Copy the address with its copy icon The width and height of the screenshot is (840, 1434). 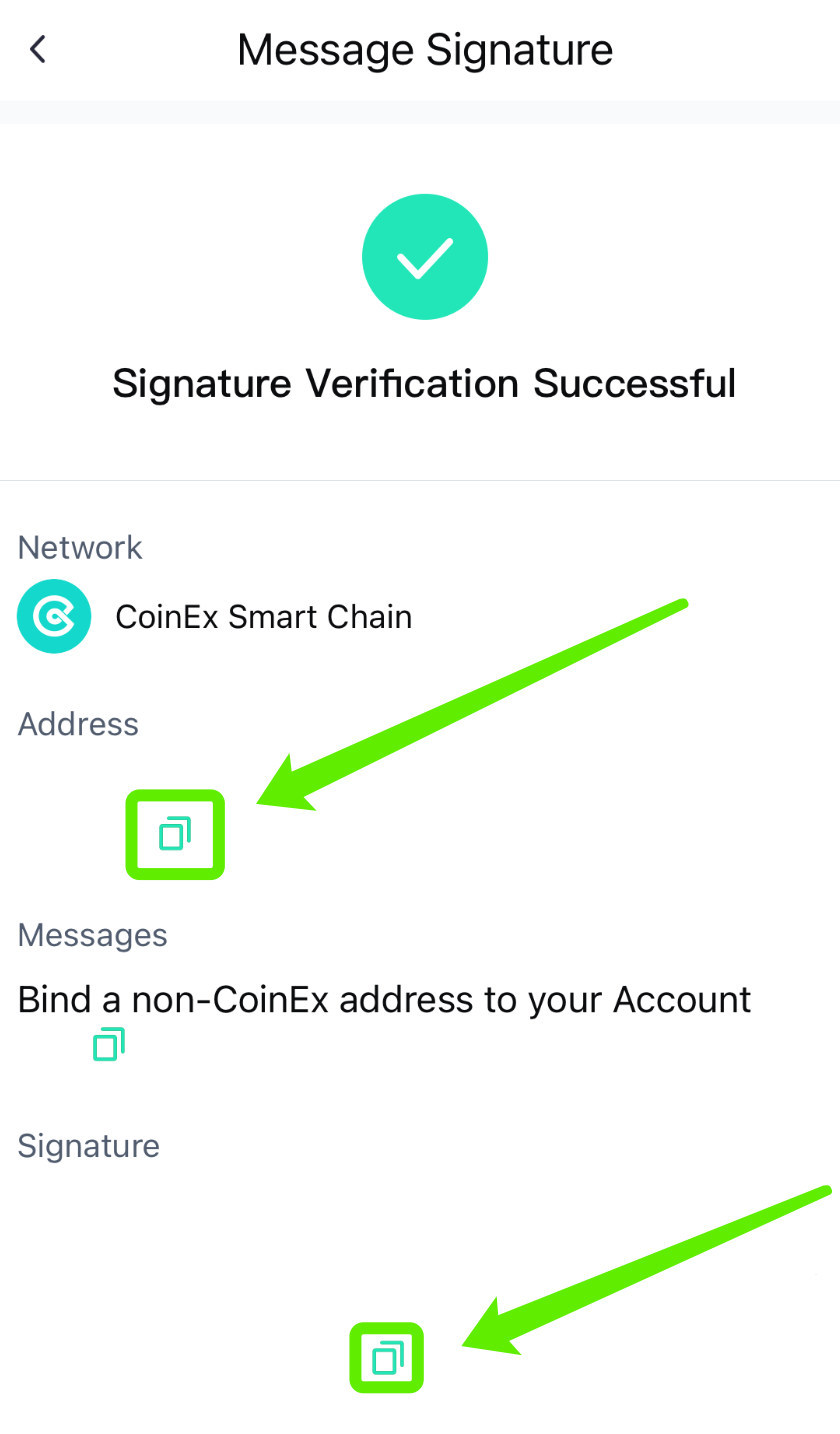175,833
